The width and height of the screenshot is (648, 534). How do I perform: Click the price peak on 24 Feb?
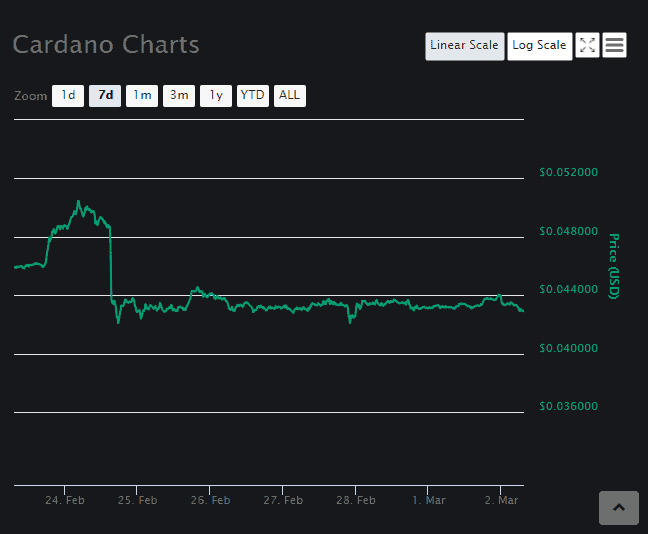click(x=78, y=202)
